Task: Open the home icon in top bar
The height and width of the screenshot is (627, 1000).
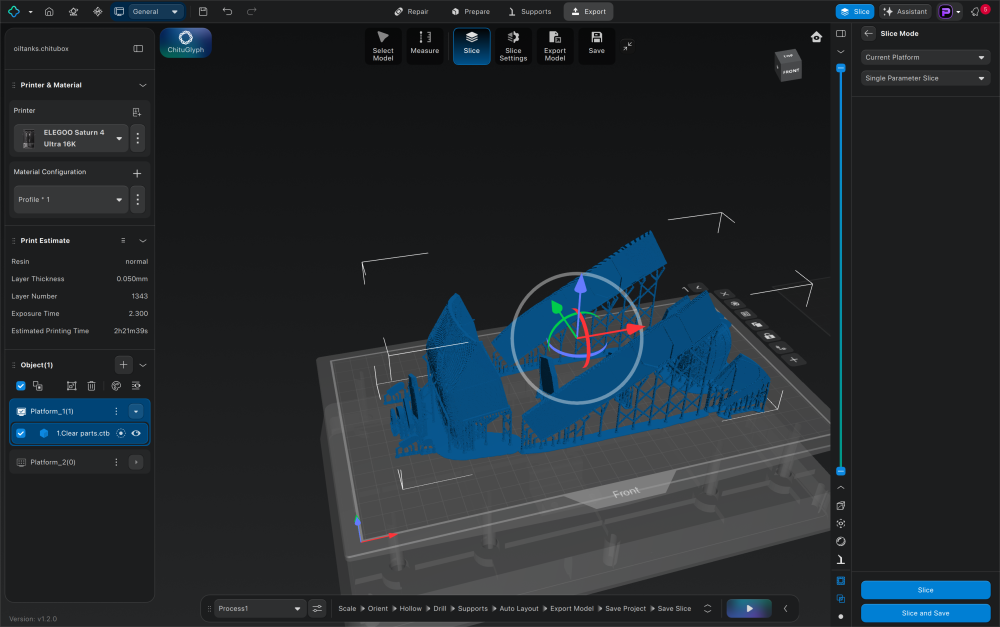Action: point(49,11)
